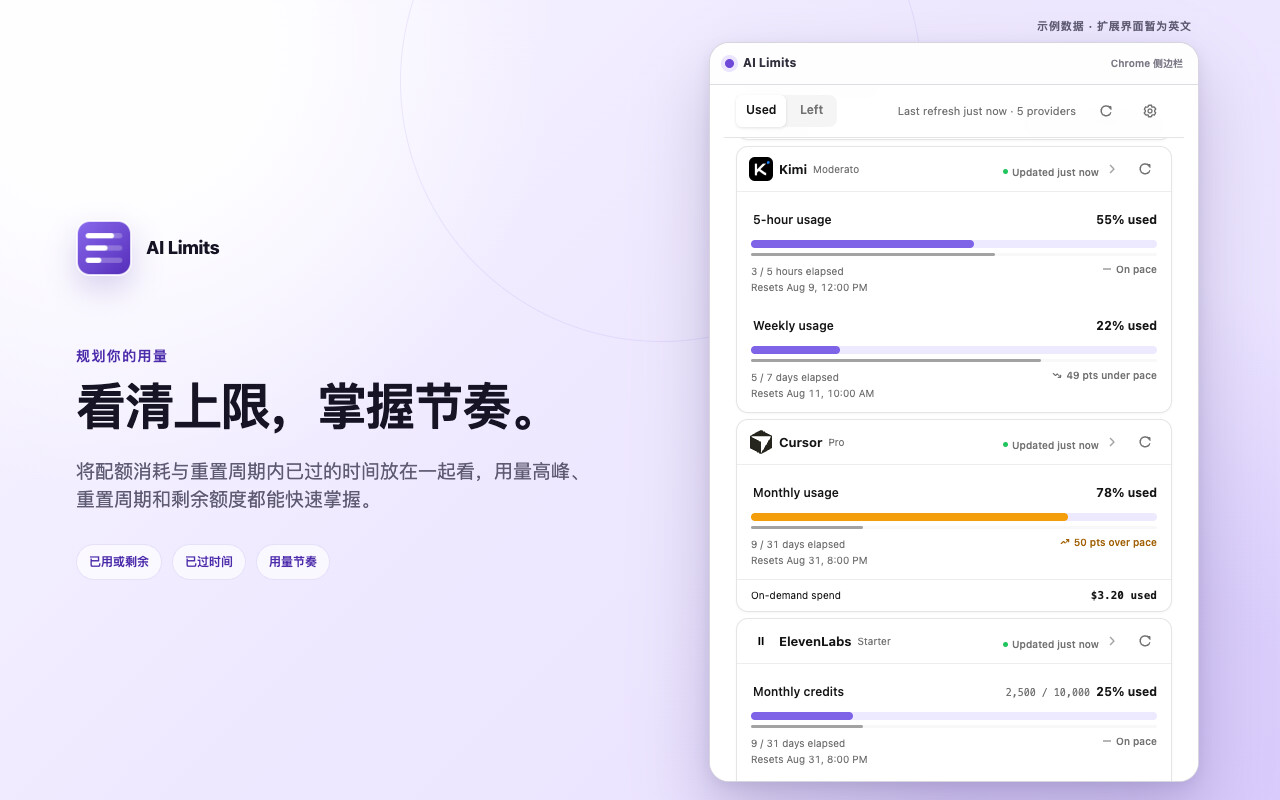Click the Kimi provider logo
This screenshot has width=1280, height=800.
click(x=761, y=169)
